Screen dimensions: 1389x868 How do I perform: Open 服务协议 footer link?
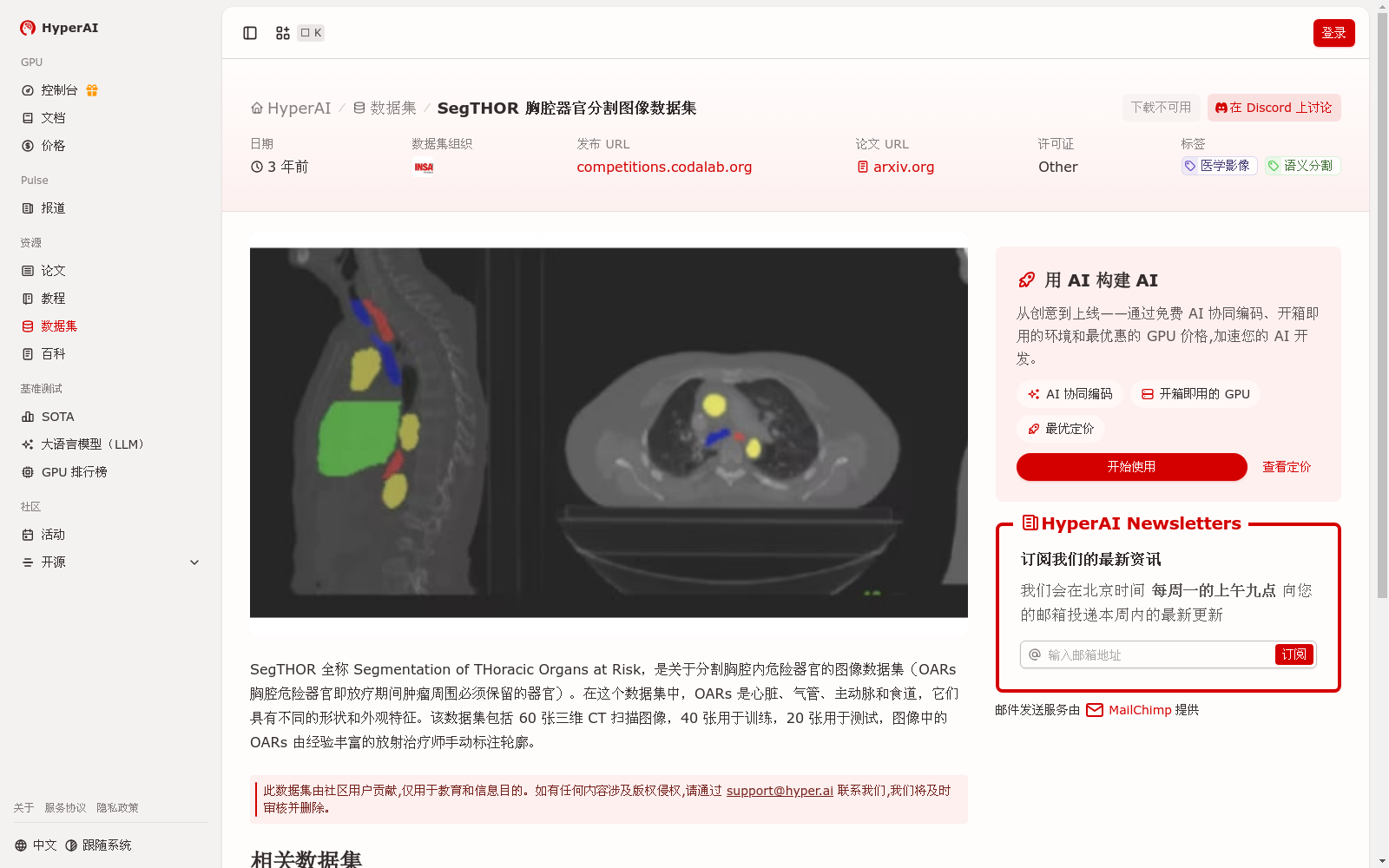click(65, 808)
